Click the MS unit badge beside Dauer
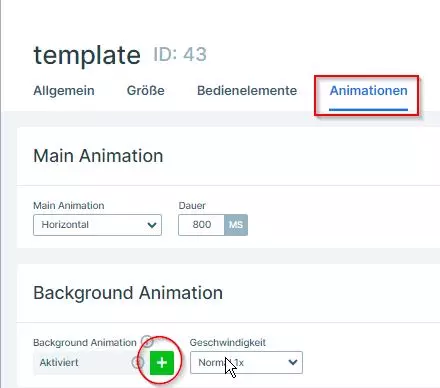The height and width of the screenshot is (388, 440). click(x=236, y=225)
